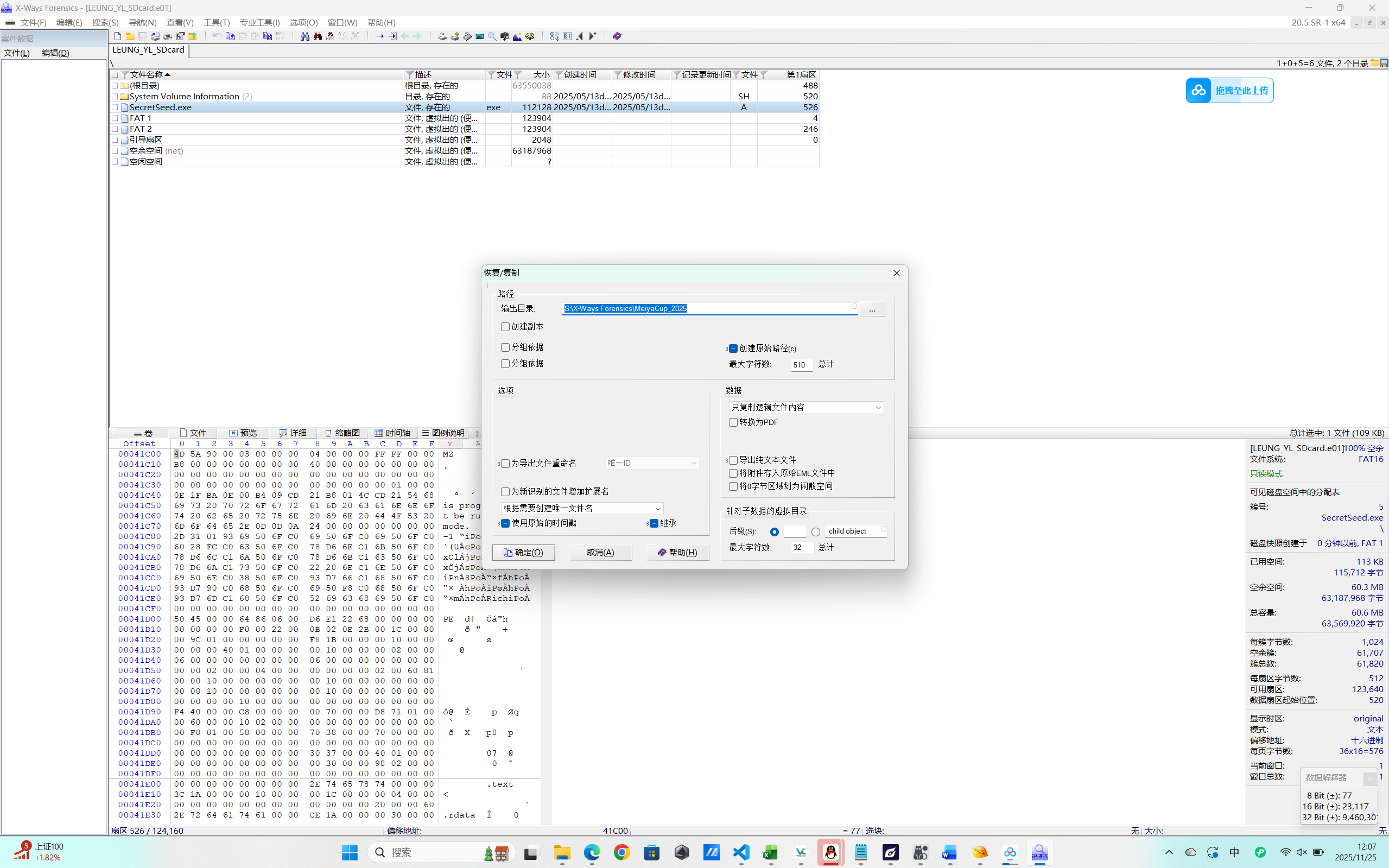
Task: Click the purple help book icon
Action: pyautogui.click(x=617, y=36)
